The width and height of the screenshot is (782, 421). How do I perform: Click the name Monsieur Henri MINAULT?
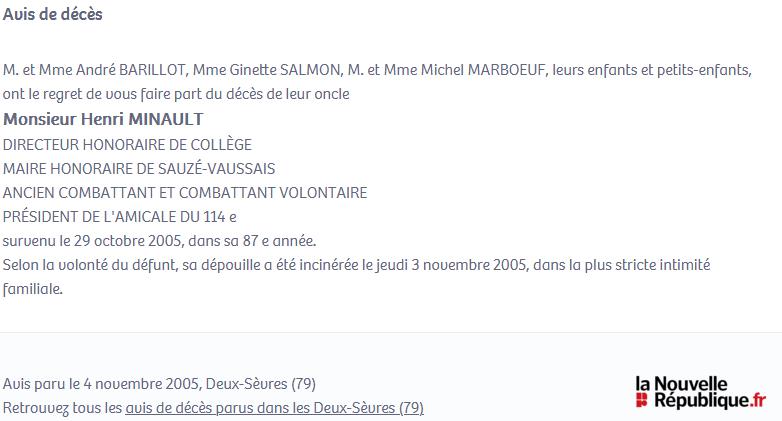coord(103,119)
